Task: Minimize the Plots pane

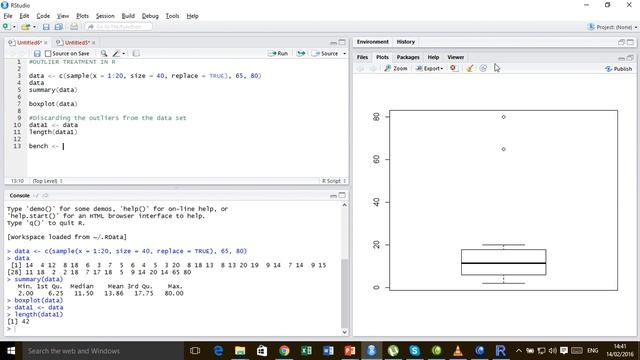Action: [x=621, y=58]
